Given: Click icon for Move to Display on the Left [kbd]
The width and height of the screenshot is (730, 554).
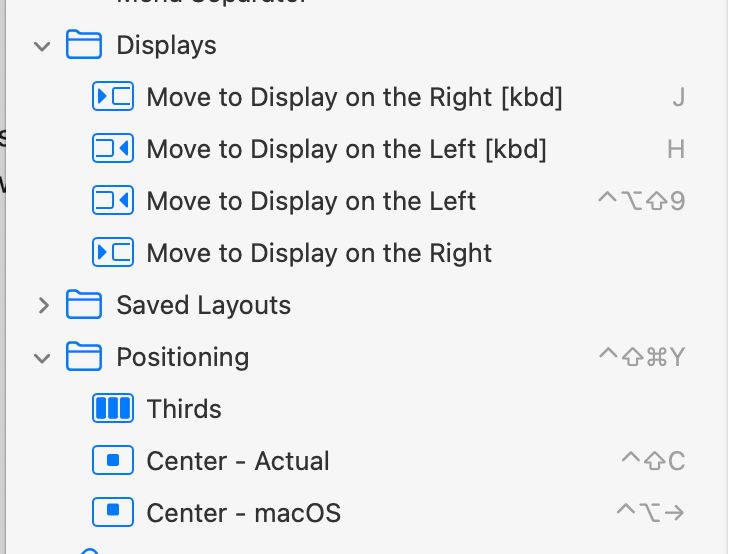Looking at the screenshot, I should (x=113, y=149).
